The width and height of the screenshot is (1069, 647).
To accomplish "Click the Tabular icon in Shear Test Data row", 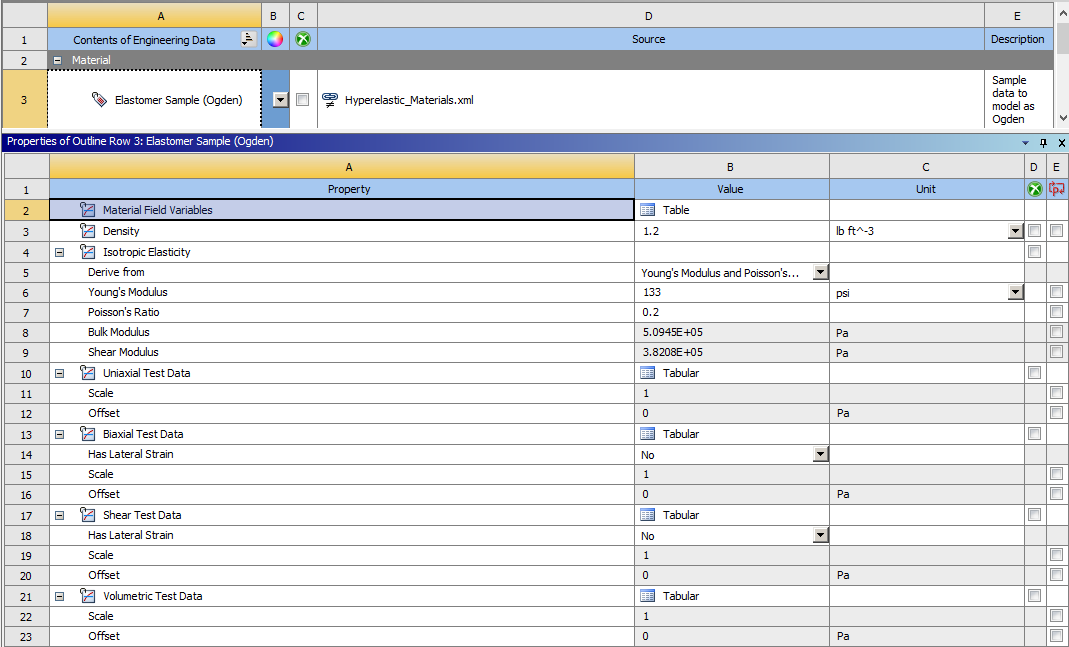I will tap(648, 515).
